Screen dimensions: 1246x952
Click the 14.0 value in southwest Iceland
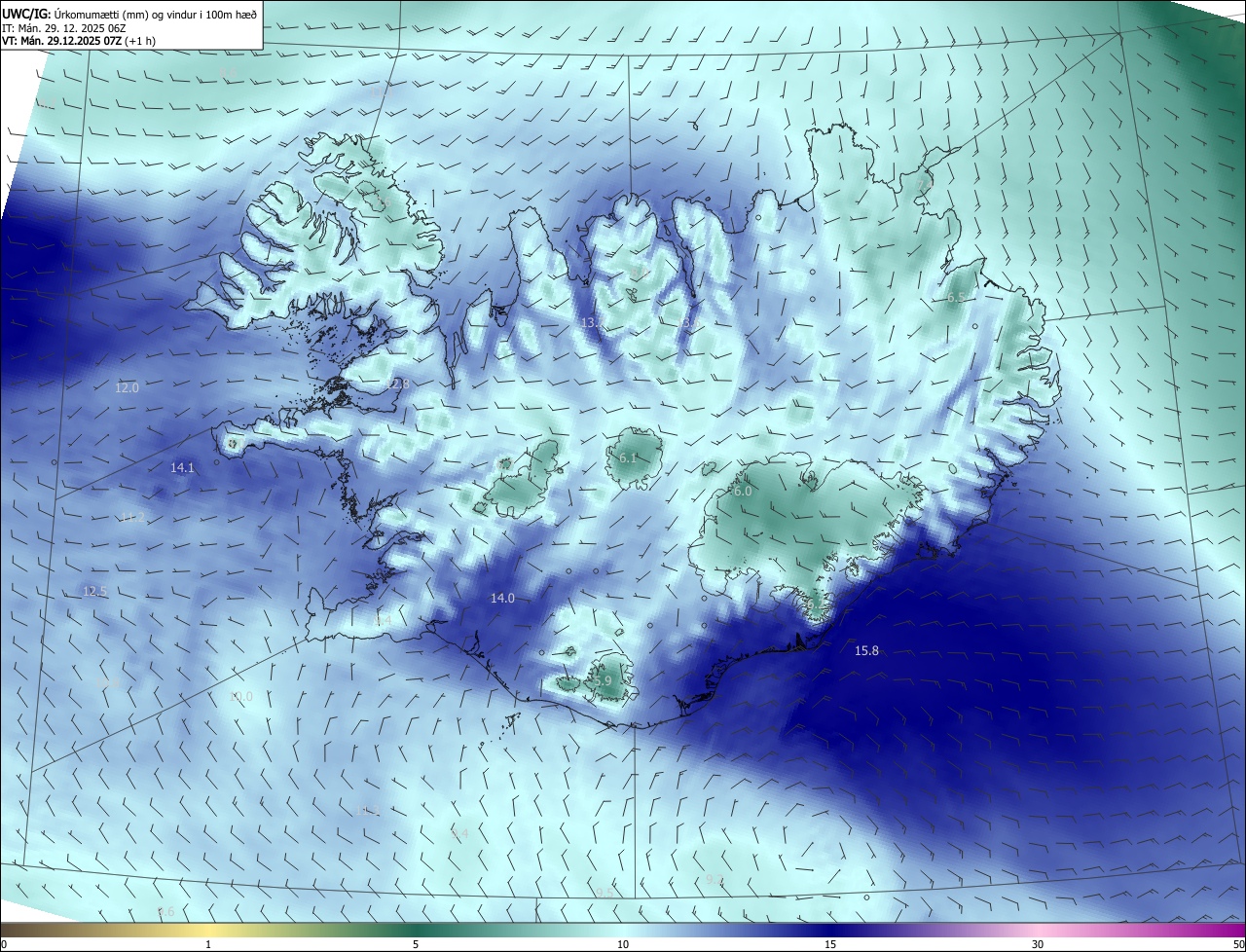coord(502,598)
